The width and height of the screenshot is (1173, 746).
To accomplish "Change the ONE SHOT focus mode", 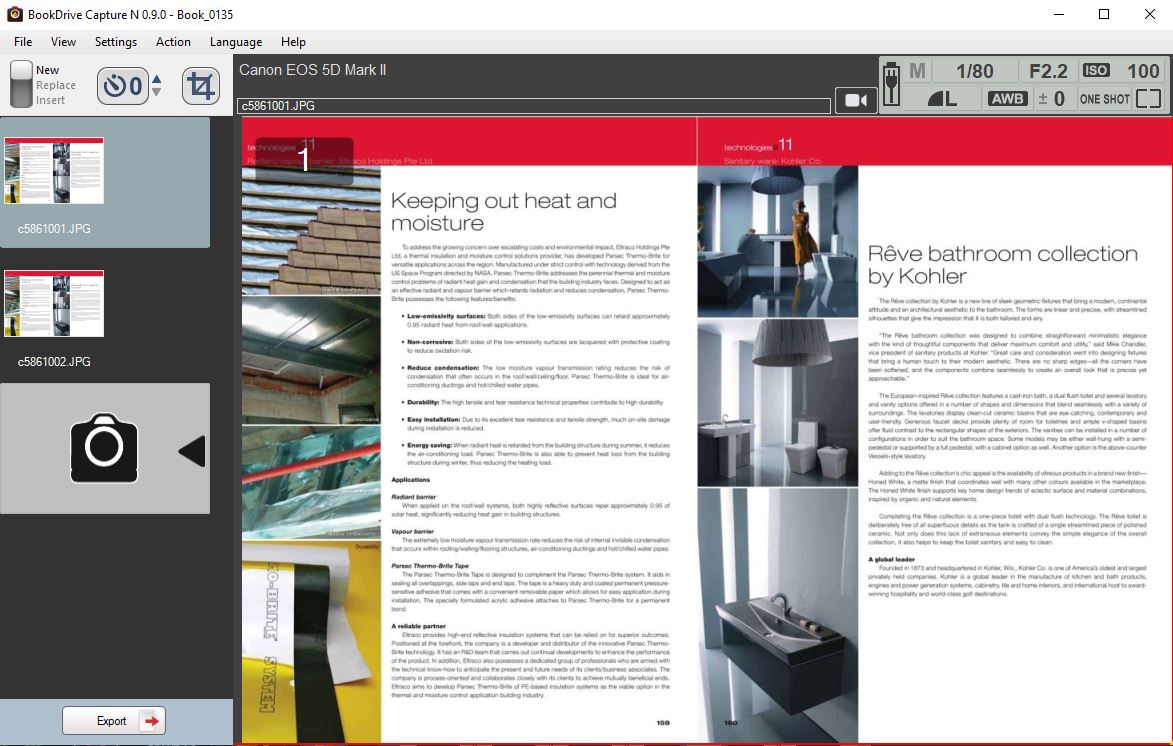I will point(1104,99).
